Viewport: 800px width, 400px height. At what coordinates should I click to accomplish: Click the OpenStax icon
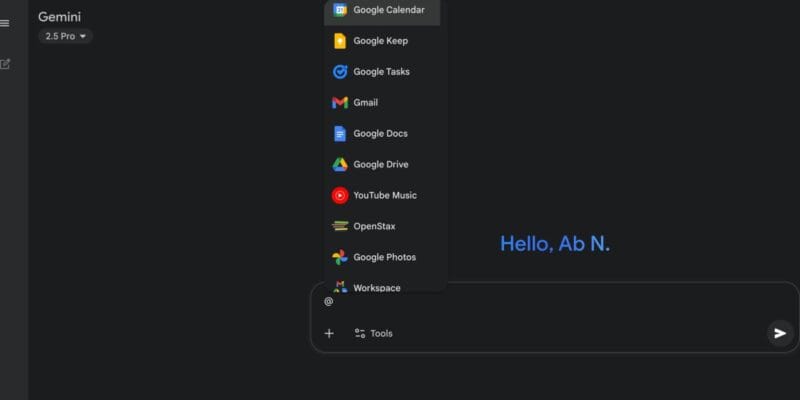[340, 226]
